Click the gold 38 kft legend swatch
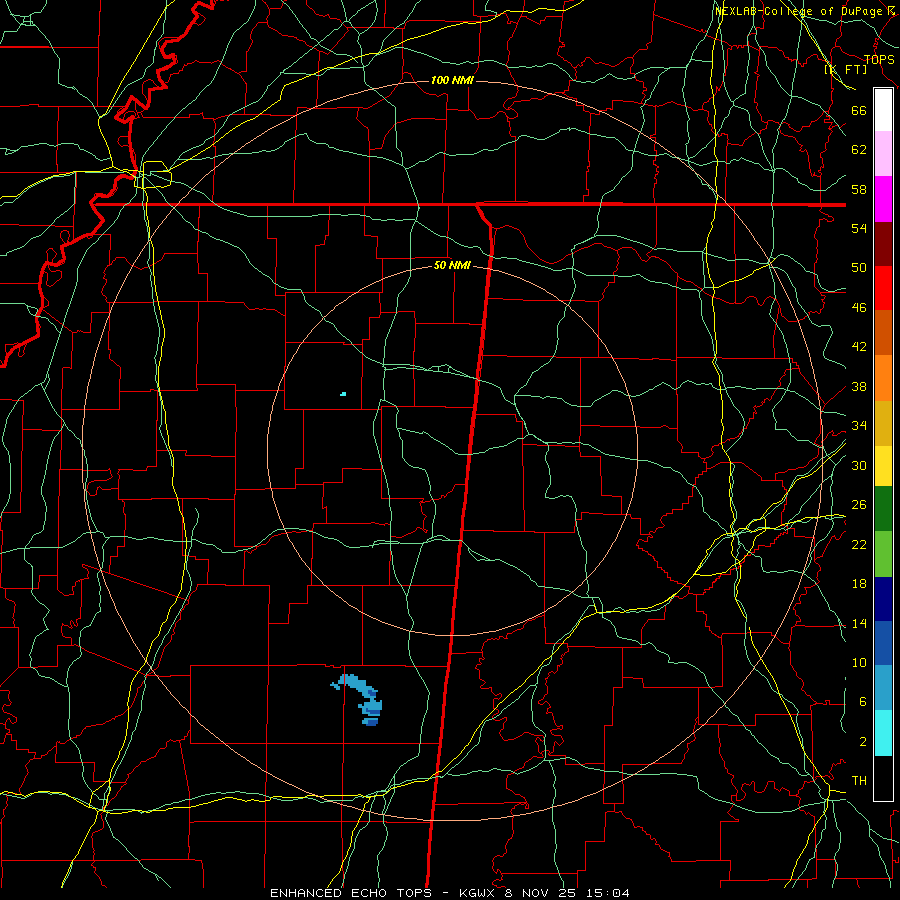 click(x=883, y=424)
